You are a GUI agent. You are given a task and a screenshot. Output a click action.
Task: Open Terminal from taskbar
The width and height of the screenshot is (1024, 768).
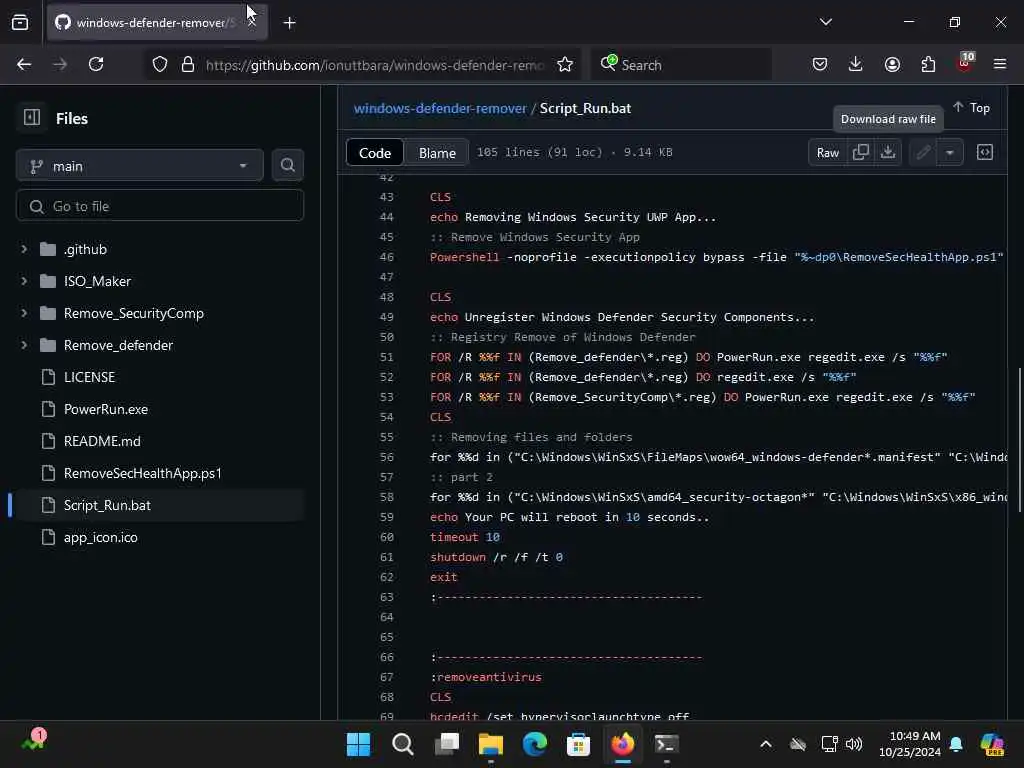(667, 744)
